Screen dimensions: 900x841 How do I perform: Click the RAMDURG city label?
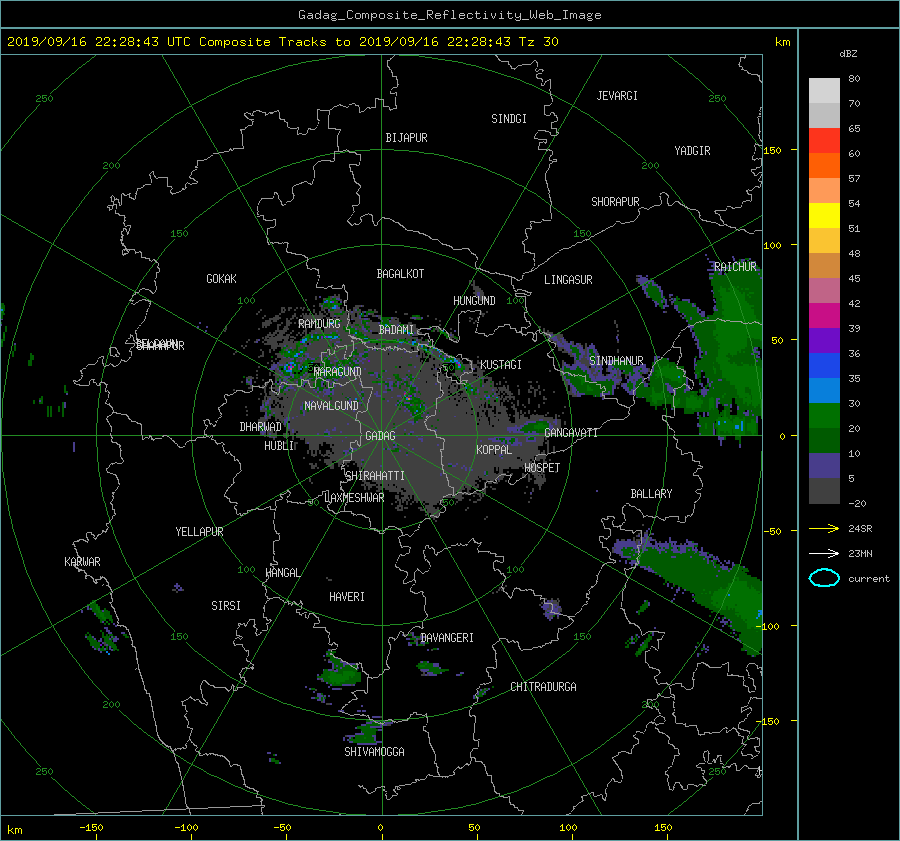click(319, 324)
